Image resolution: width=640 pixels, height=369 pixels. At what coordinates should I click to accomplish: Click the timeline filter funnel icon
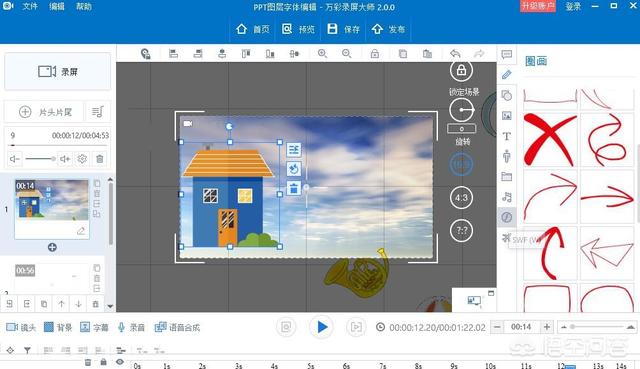[27, 350]
